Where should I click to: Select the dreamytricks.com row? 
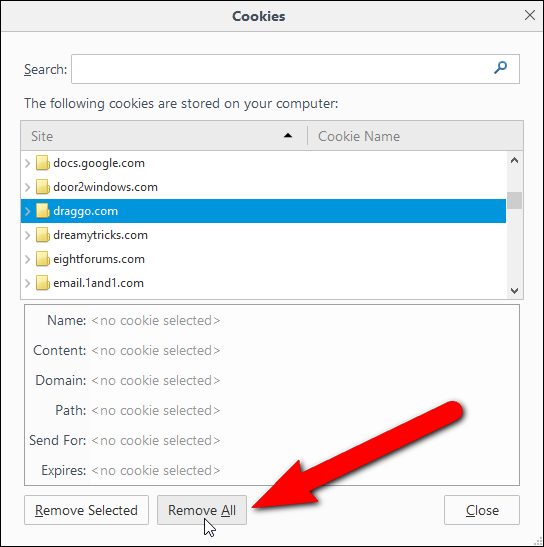pyautogui.click(x=263, y=235)
